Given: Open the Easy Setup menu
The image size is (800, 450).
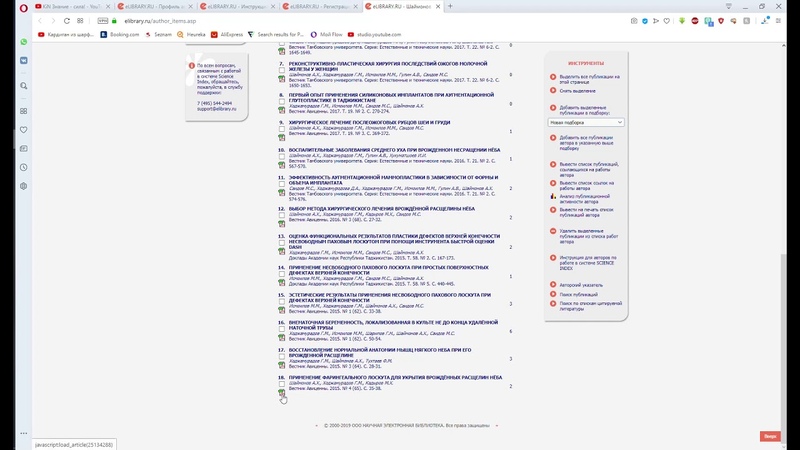Looking at the screenshot, I should pos(778,21).
